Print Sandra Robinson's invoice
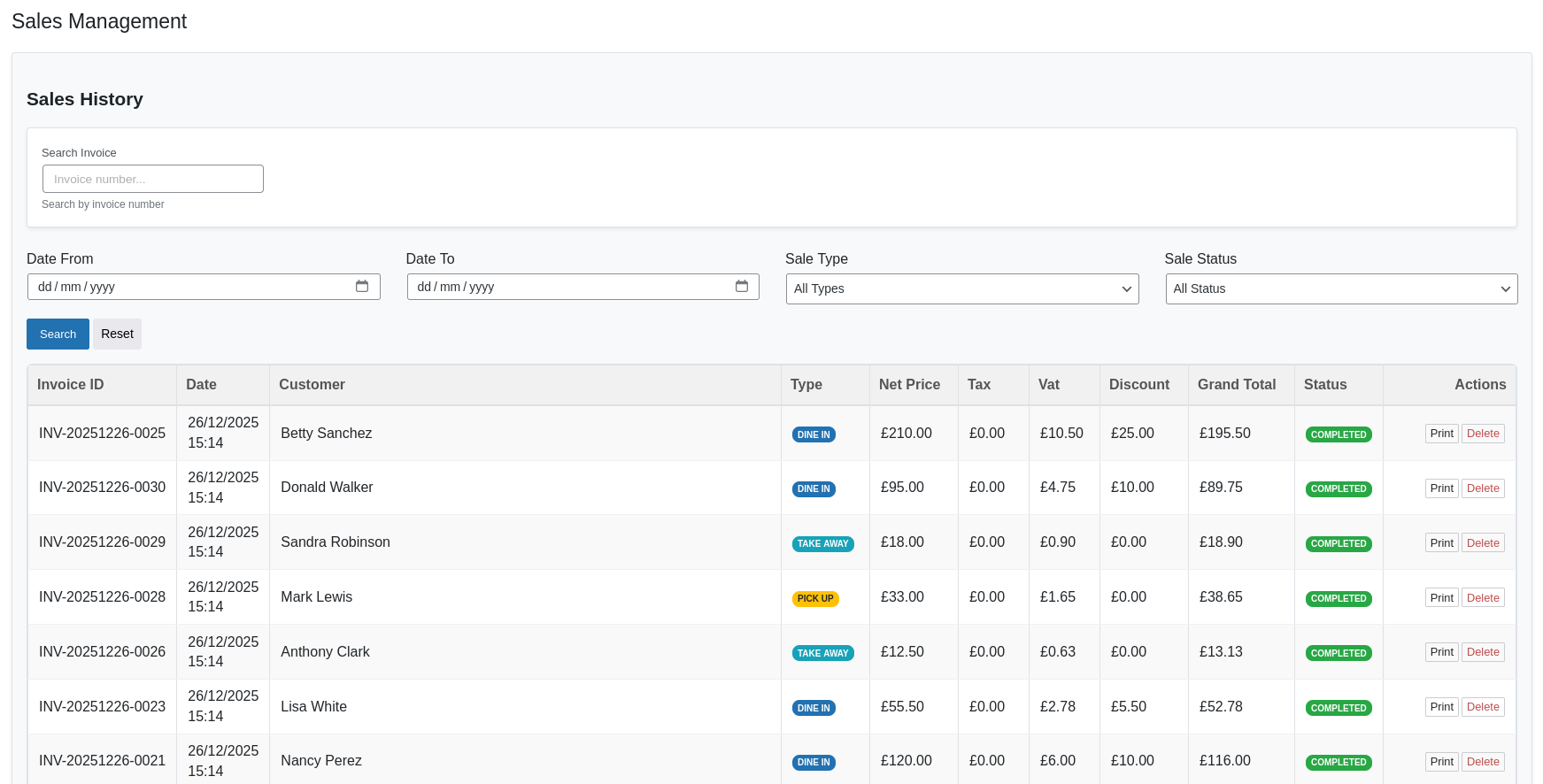The width and height of the screenshot is (1543, 784). (1441, 543)
